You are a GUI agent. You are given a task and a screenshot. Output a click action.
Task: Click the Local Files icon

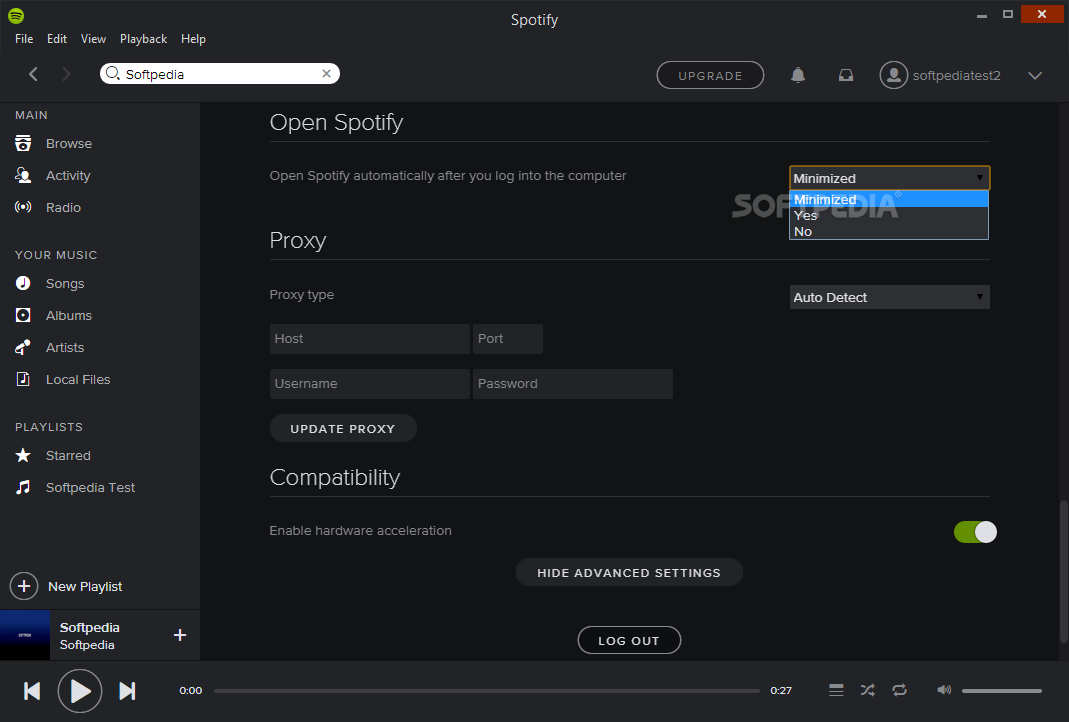pos(23,379)
